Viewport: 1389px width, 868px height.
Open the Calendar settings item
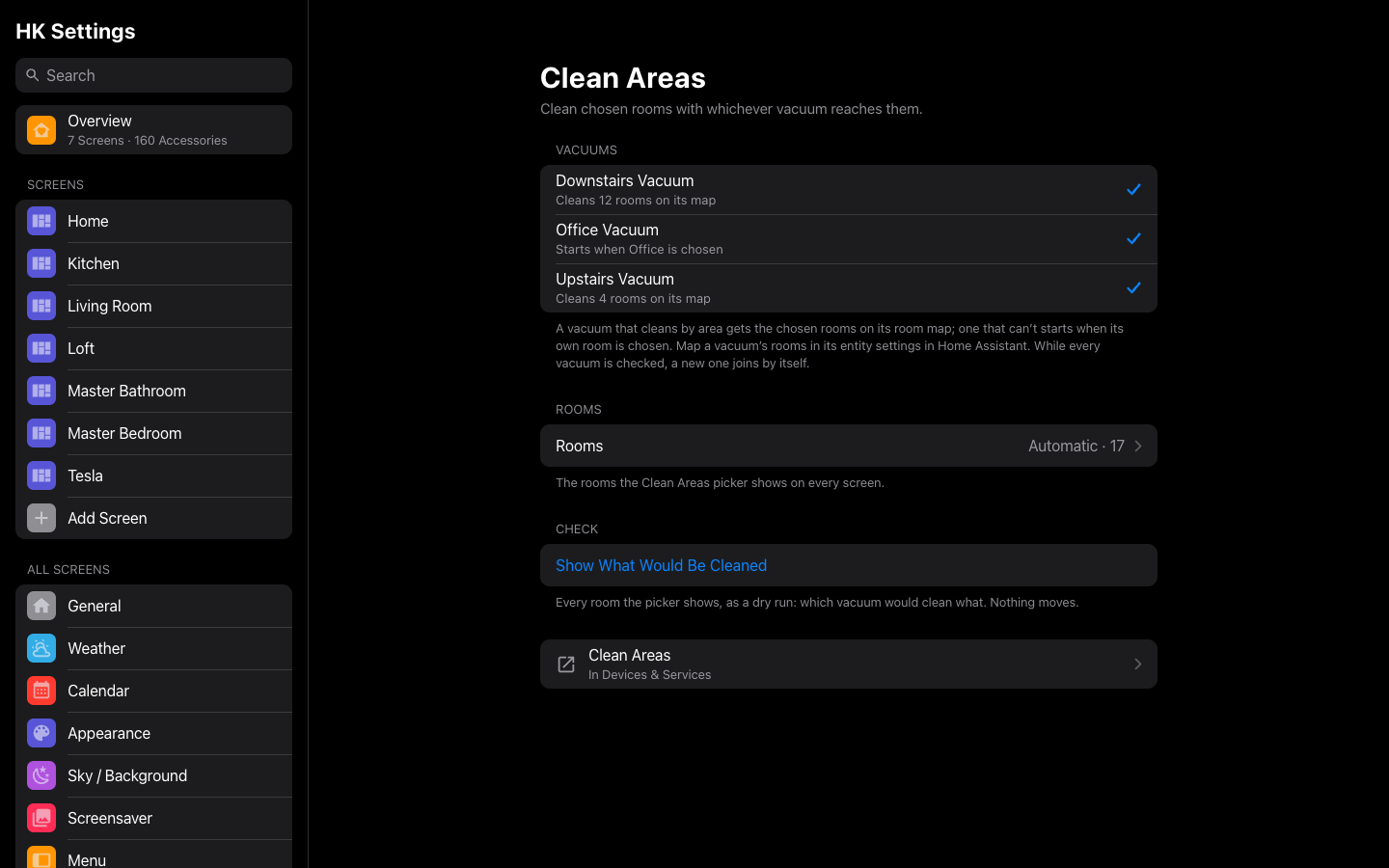coord(153,691)
